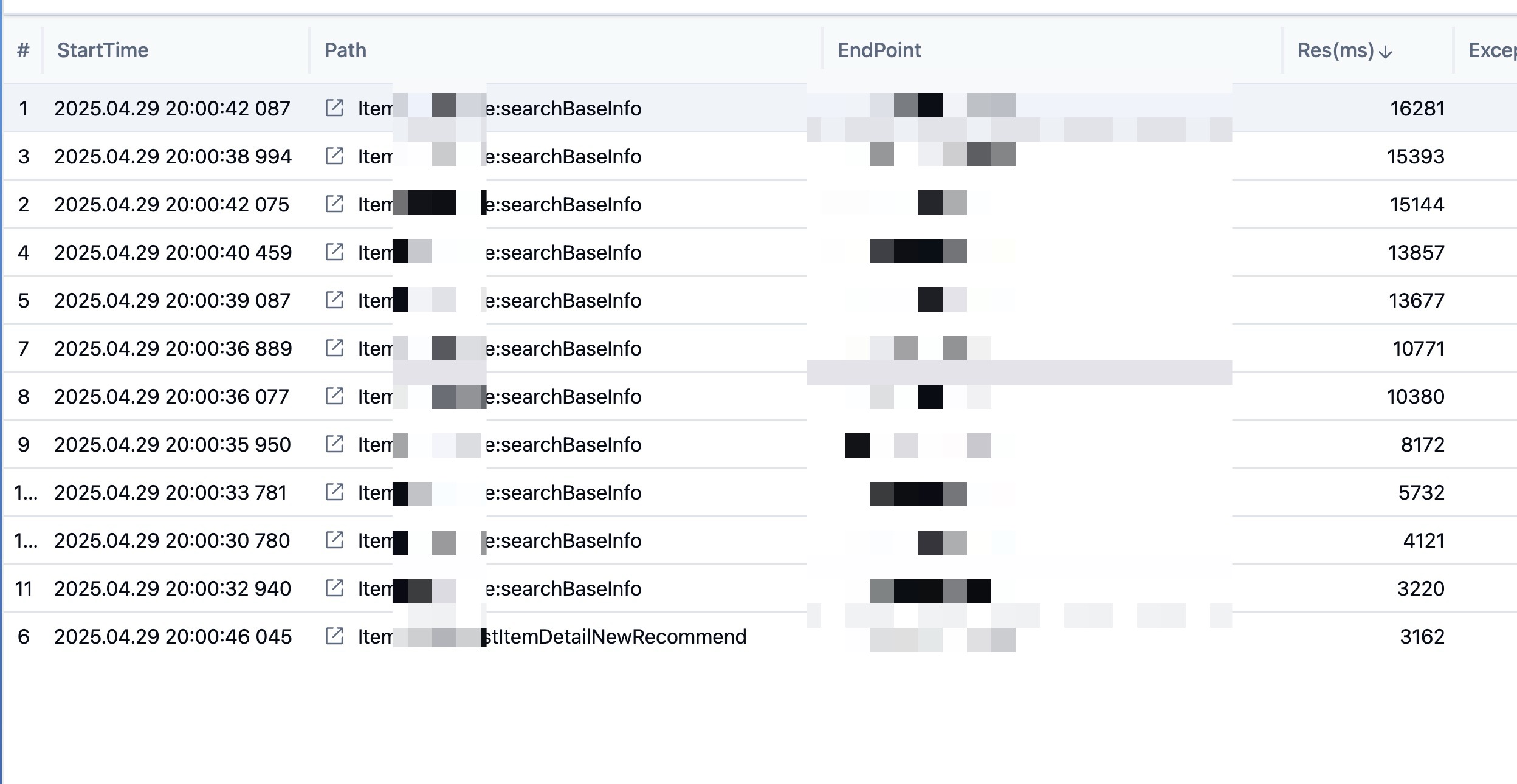This screenshot has height=784, width=1517.
Task: Open external link icon for 3220 ms row
Action: pyautogui.click(x=334, y=588)
